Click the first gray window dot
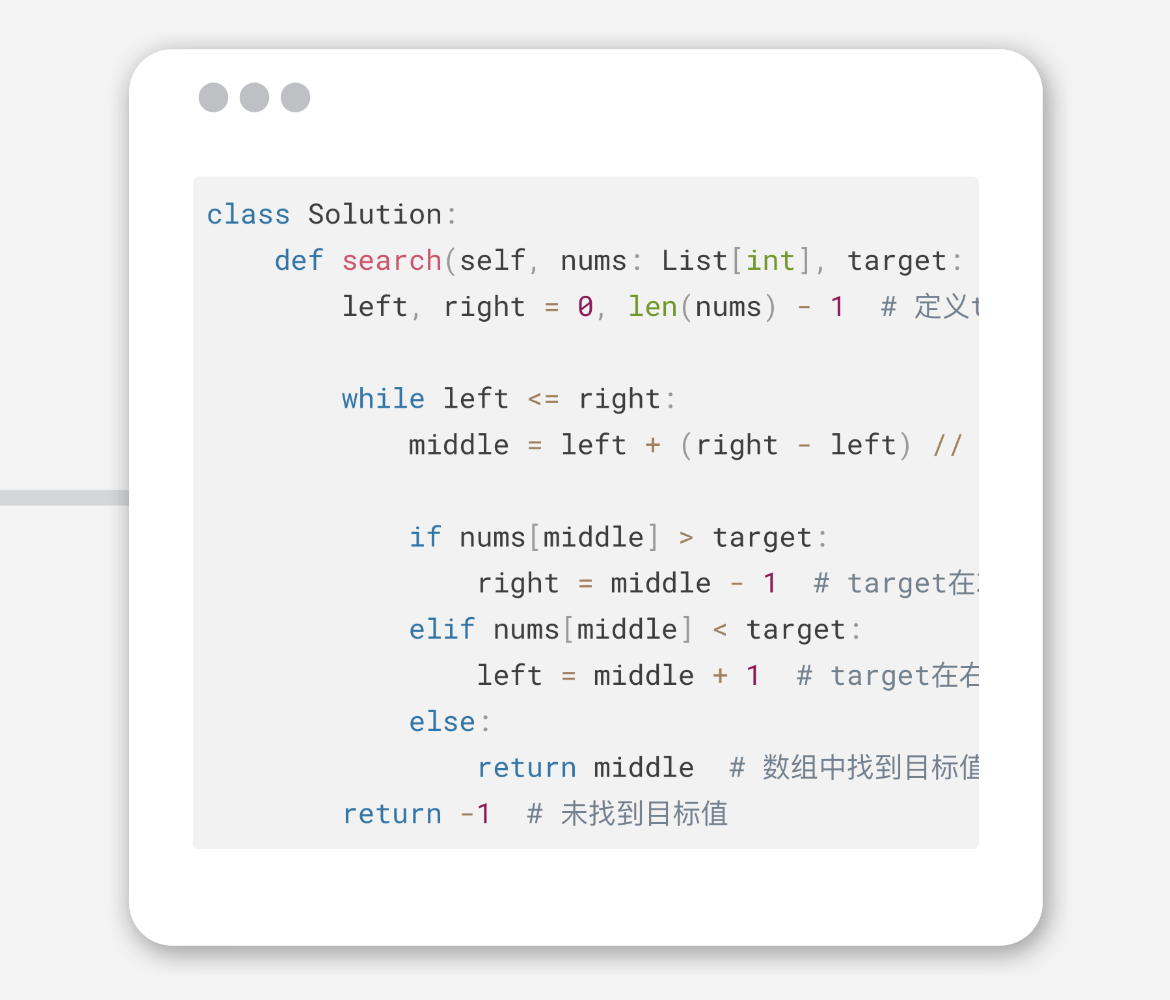The width and height of the screenshot is (1170, 1000). 213,98
